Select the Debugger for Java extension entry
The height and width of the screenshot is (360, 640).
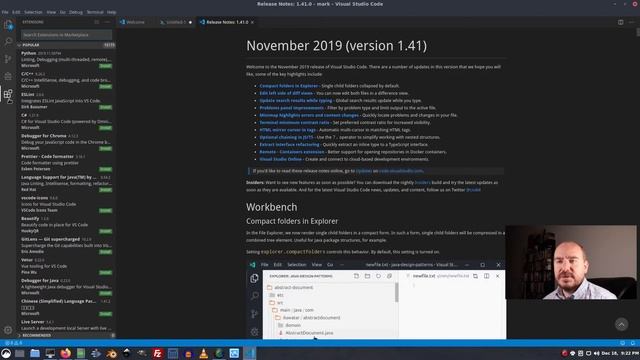point(67,287)
